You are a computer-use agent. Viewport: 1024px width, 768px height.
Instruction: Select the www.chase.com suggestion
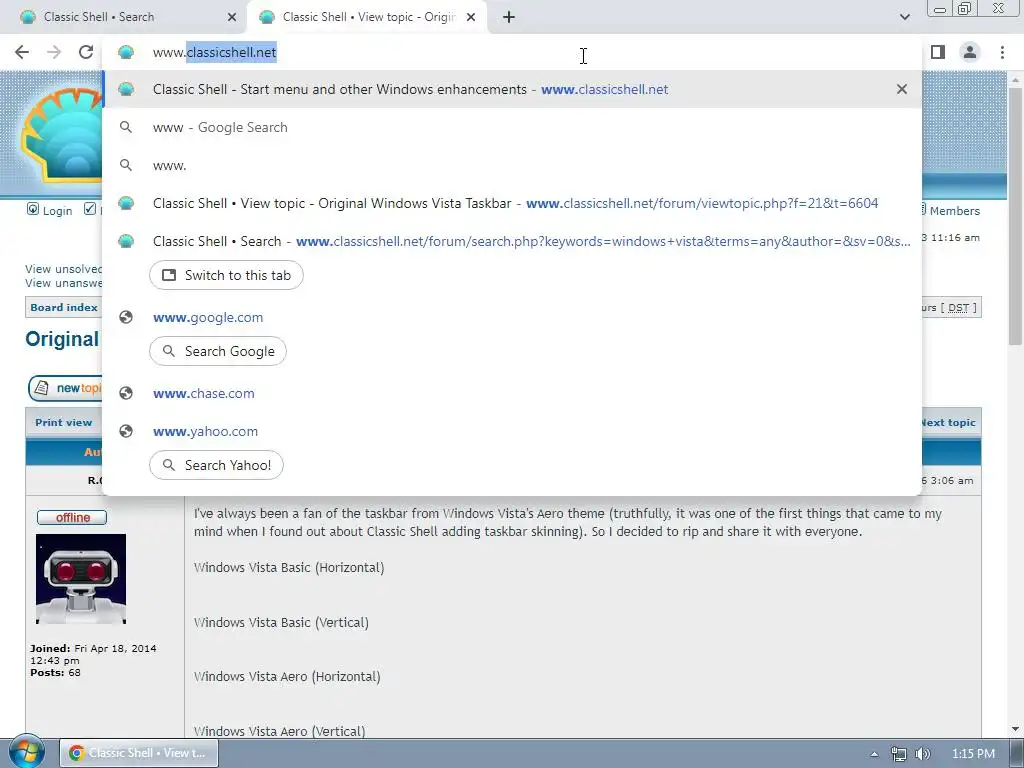pyautogui.click(x=512, y=393)
